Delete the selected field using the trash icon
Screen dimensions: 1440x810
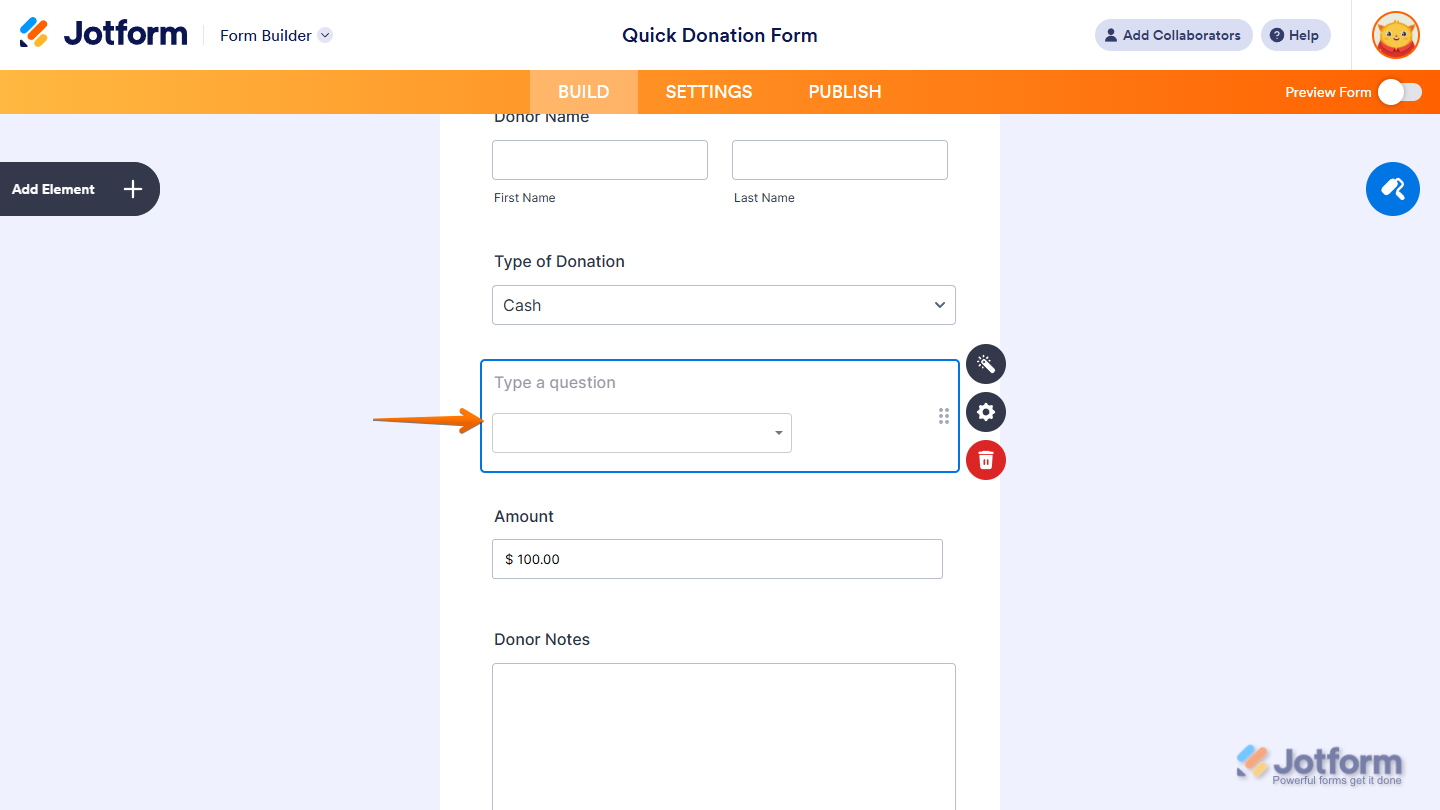coord(985,460)
